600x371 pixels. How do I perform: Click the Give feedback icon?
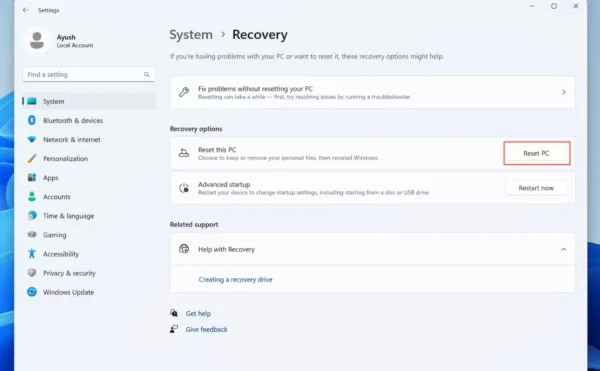(x=174, y=329)
